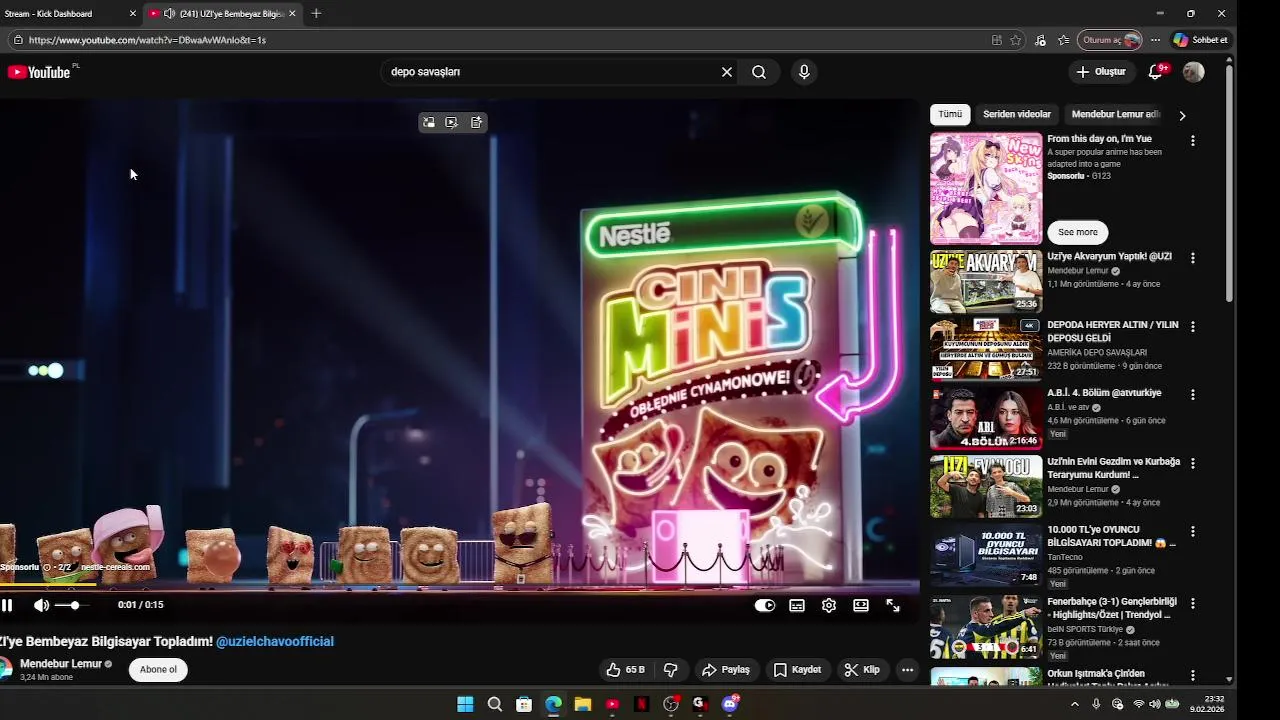Click the magnifier search button

pyautogui.click(x=759, y=72)
